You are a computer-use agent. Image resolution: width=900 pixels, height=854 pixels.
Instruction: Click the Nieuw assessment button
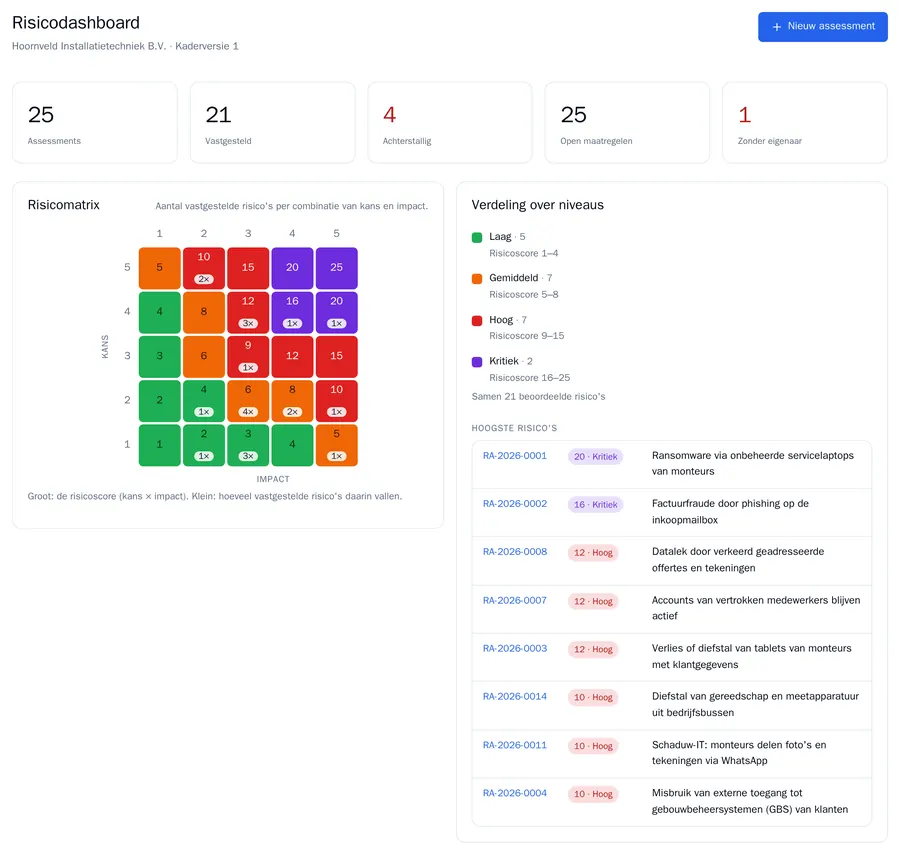coord(822,26)
